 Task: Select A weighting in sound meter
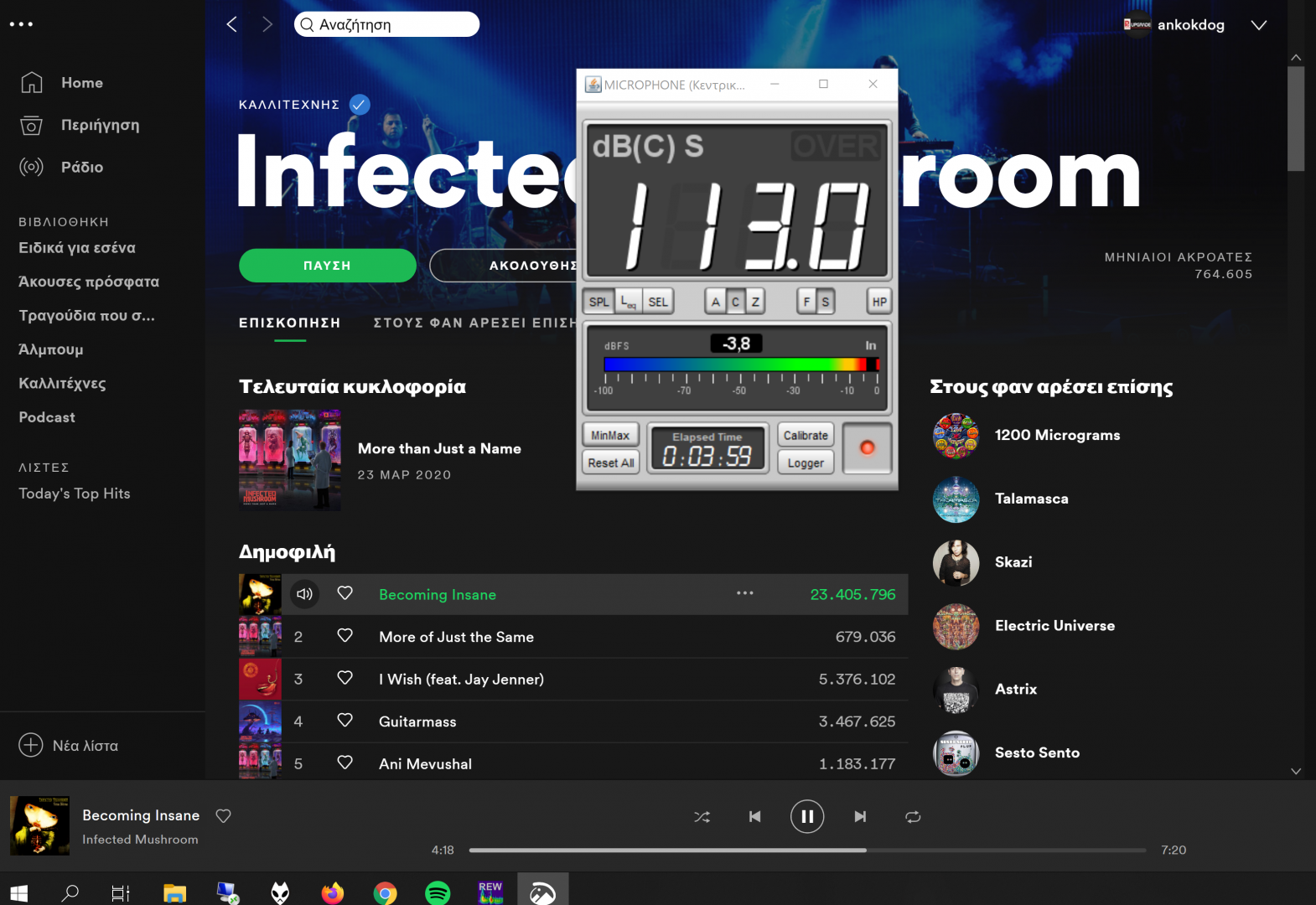point(715,302)
